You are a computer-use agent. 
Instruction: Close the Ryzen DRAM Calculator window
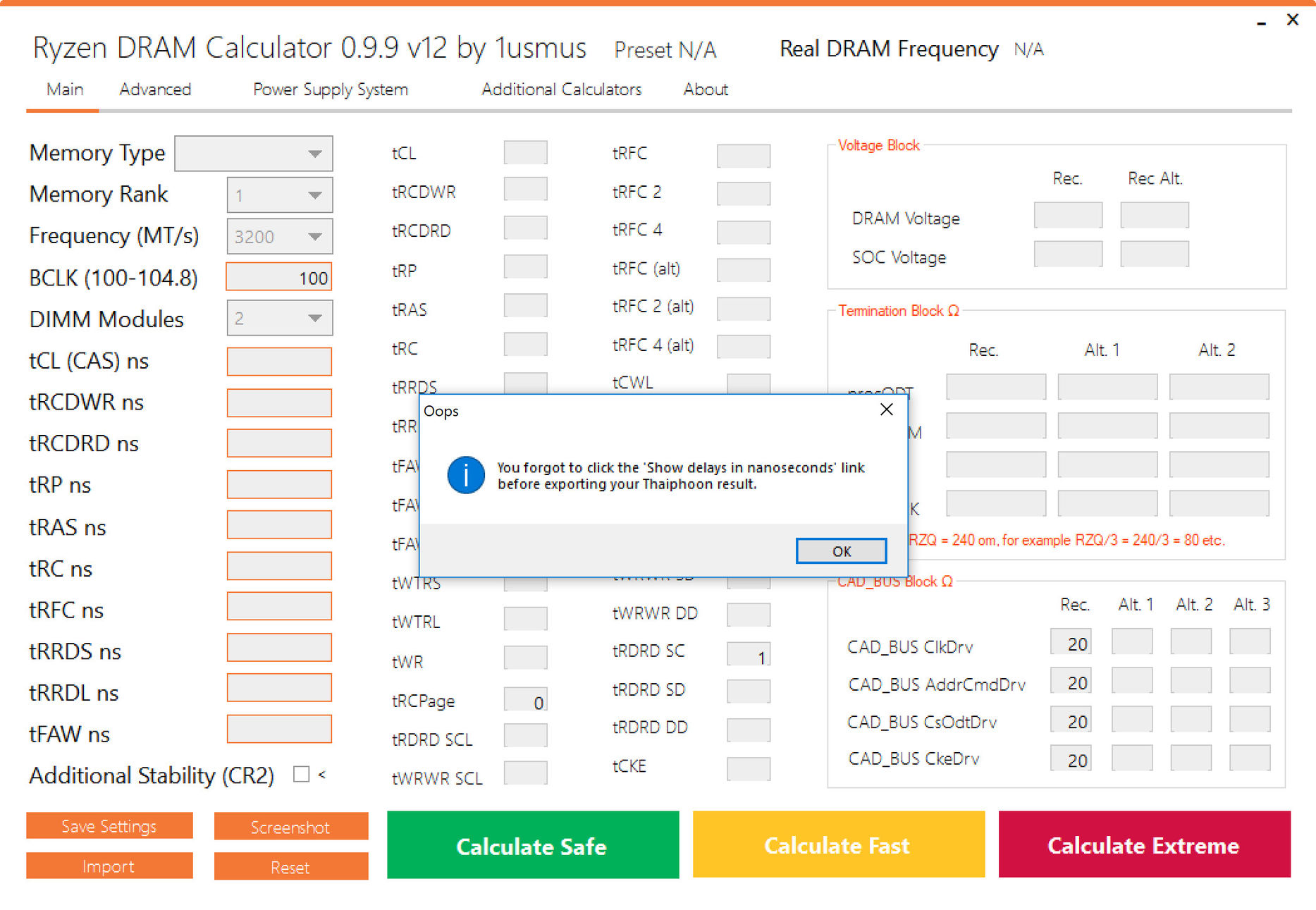point(1292,20)
